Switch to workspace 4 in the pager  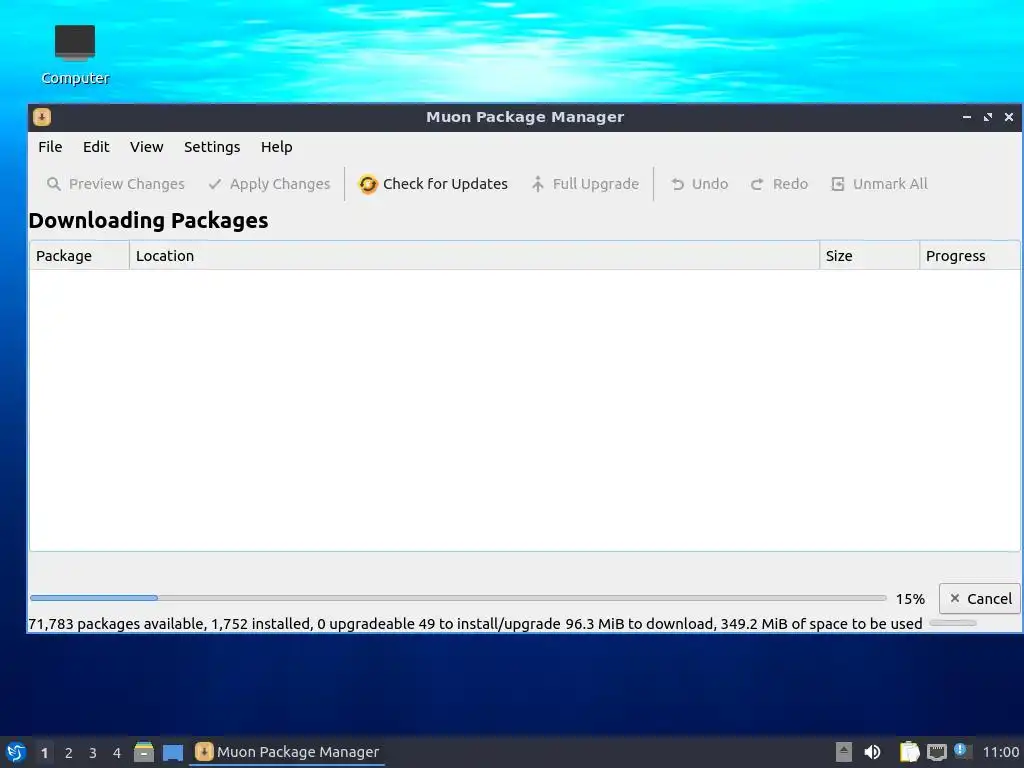[117, 753]
